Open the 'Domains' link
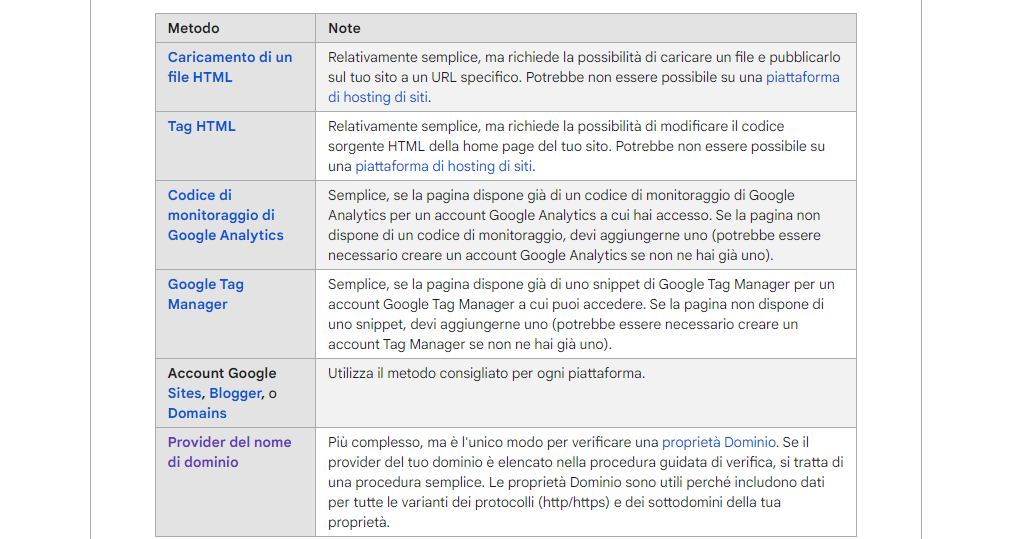This screenshot has height=539, width=1009. point(197,414)
